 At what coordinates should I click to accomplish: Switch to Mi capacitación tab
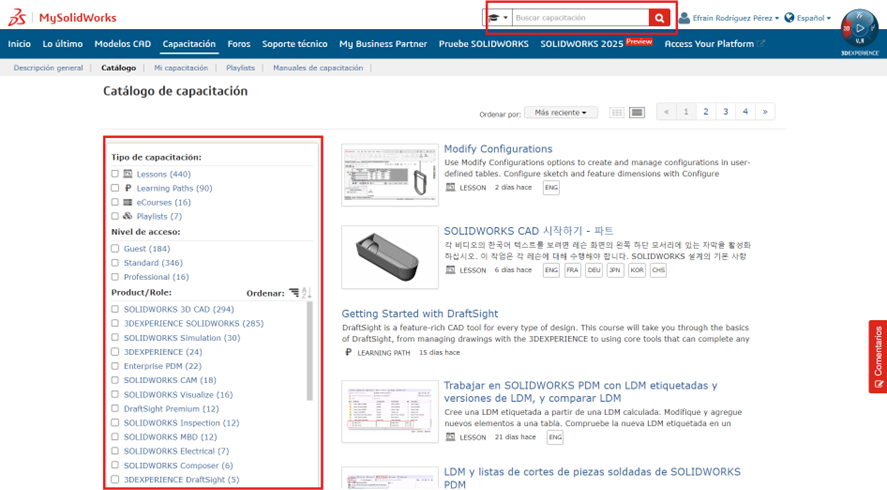[x=181, y=68]
